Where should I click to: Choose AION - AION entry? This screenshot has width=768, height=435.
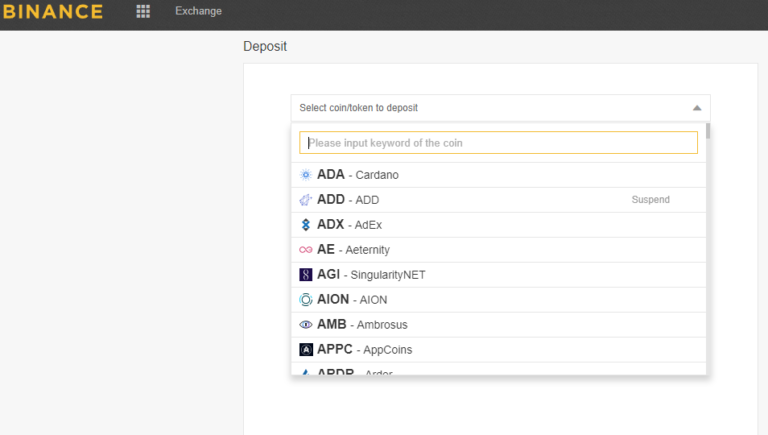(498, 300)
